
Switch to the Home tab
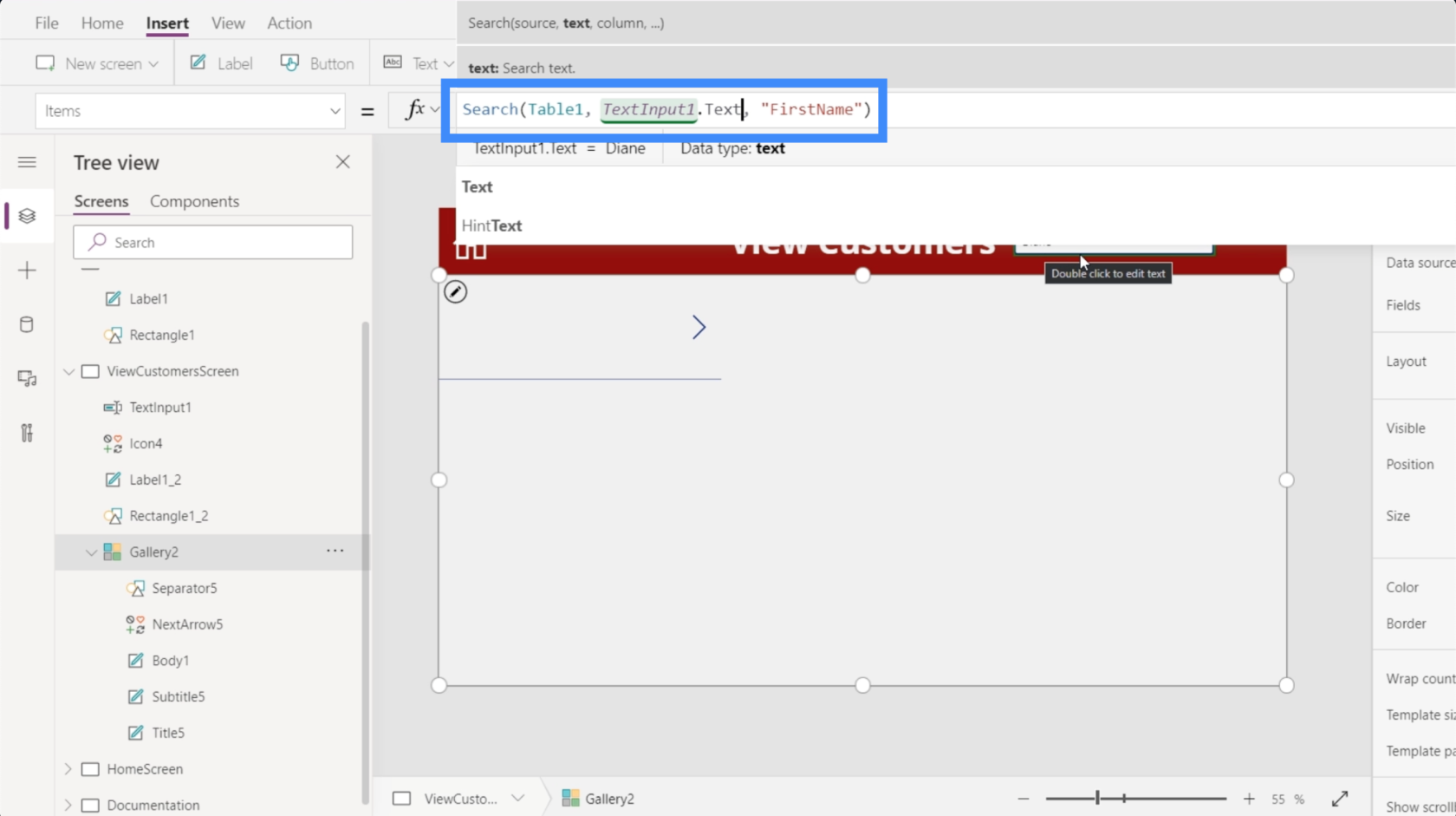click(102, 23)
